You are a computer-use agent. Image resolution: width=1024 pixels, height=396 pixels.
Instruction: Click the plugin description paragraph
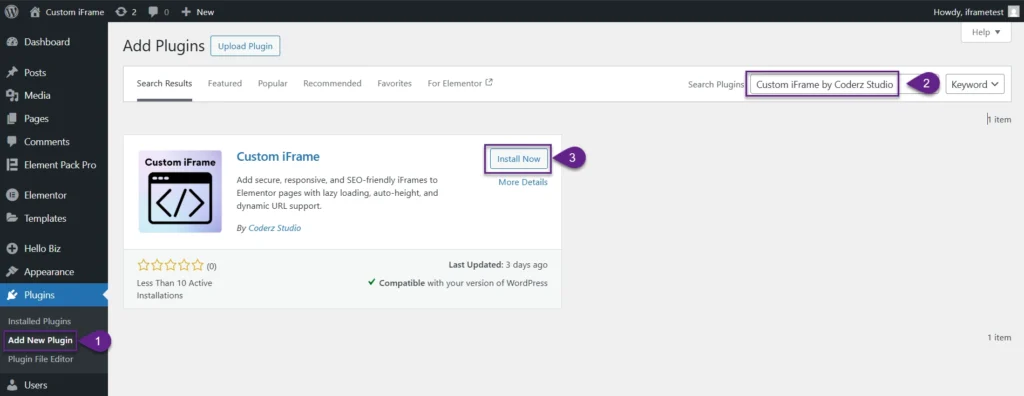tap(338, 192)
